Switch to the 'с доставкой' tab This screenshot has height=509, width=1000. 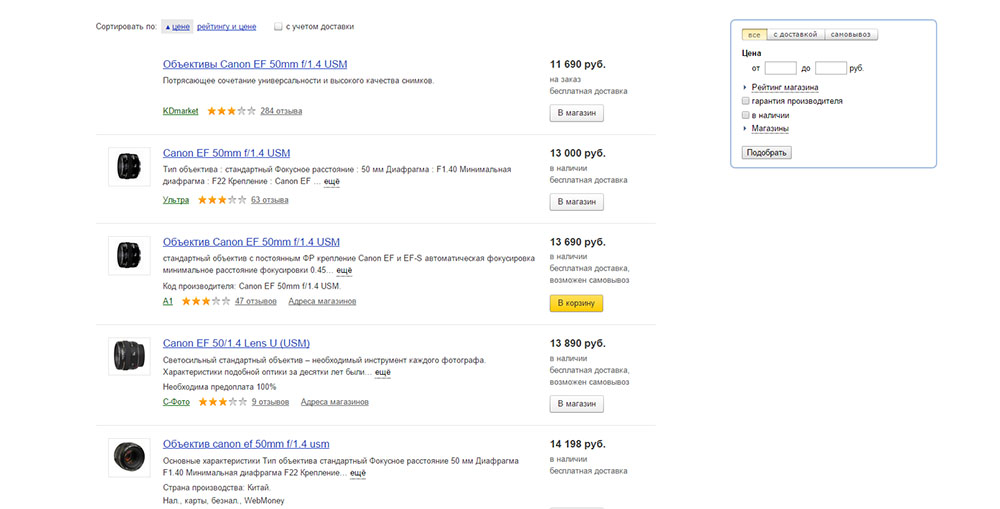tap(795, 34)
